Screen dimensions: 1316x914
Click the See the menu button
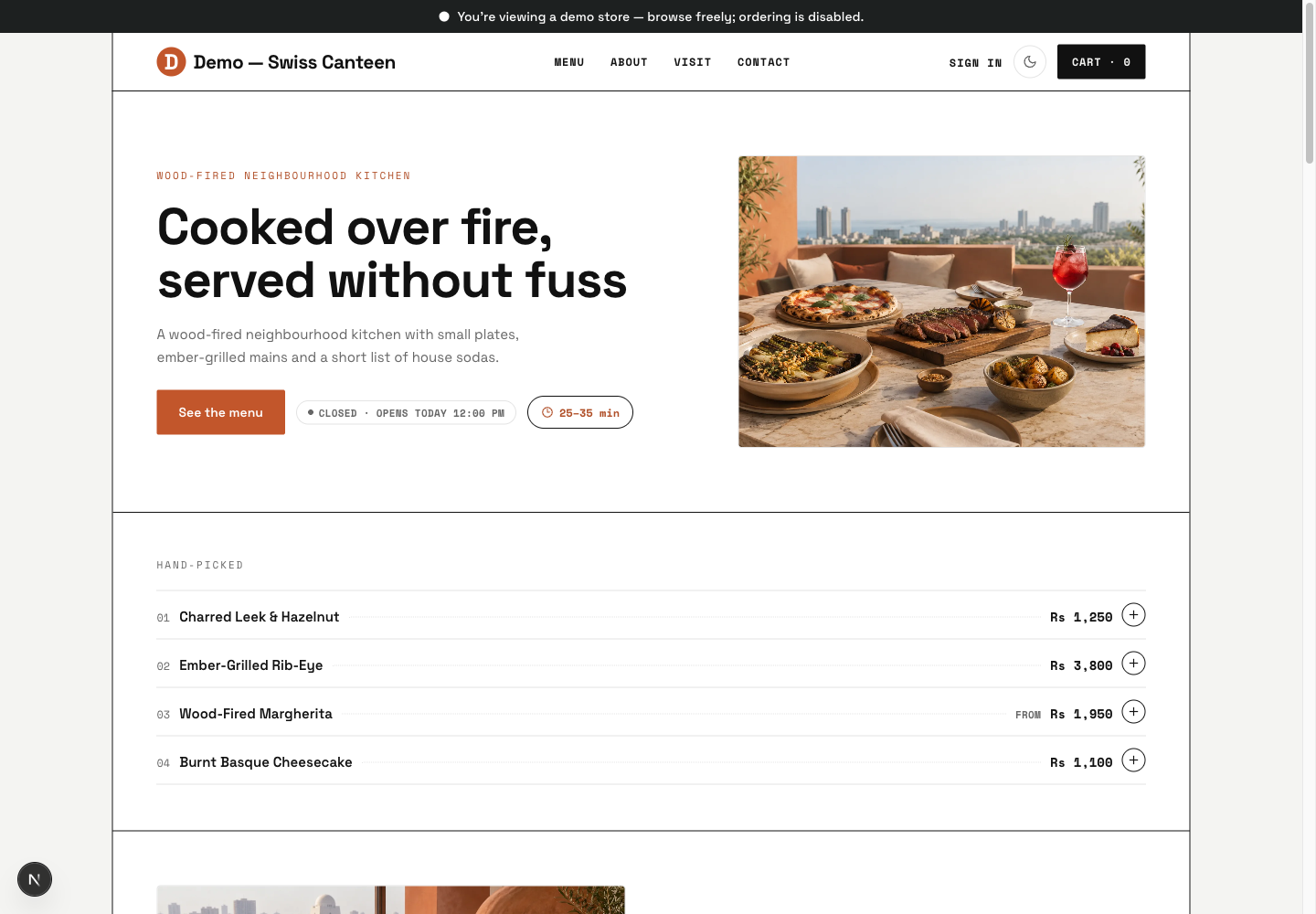coord(221,412)
